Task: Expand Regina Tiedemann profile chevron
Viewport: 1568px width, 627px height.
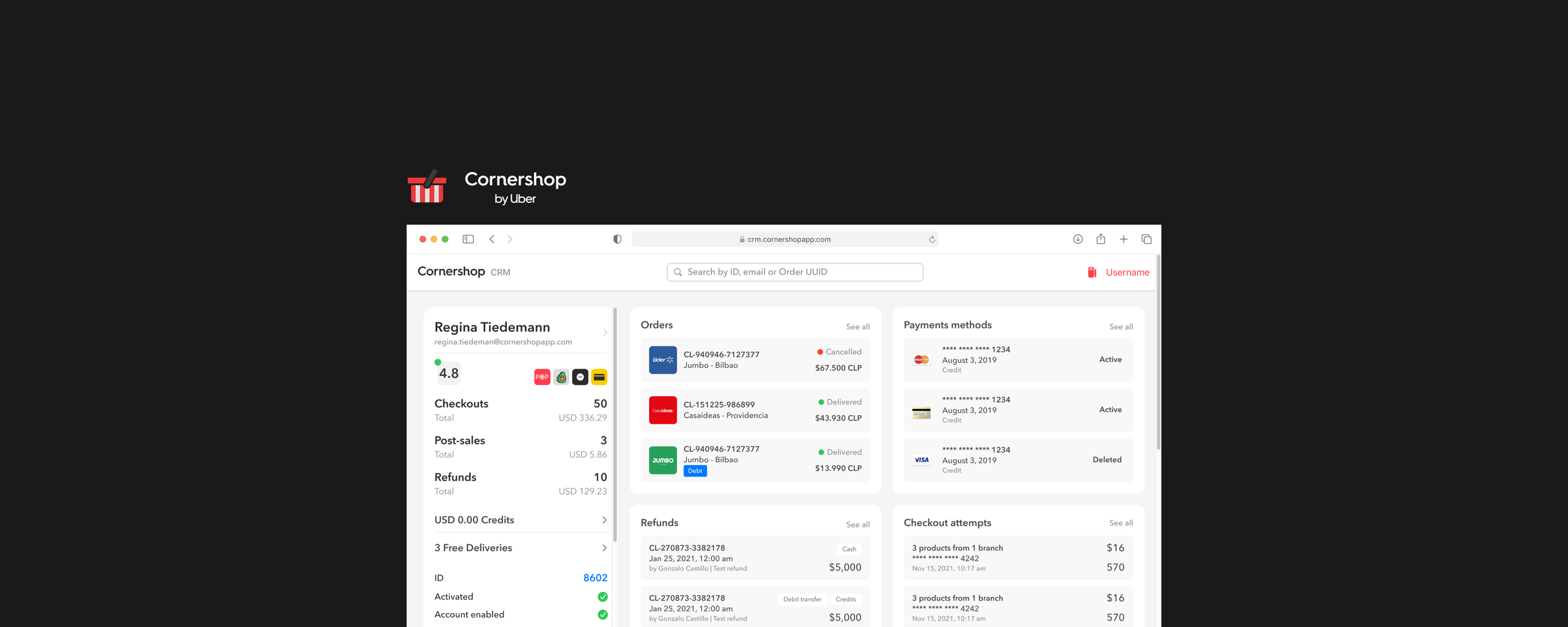Action: 605,332
